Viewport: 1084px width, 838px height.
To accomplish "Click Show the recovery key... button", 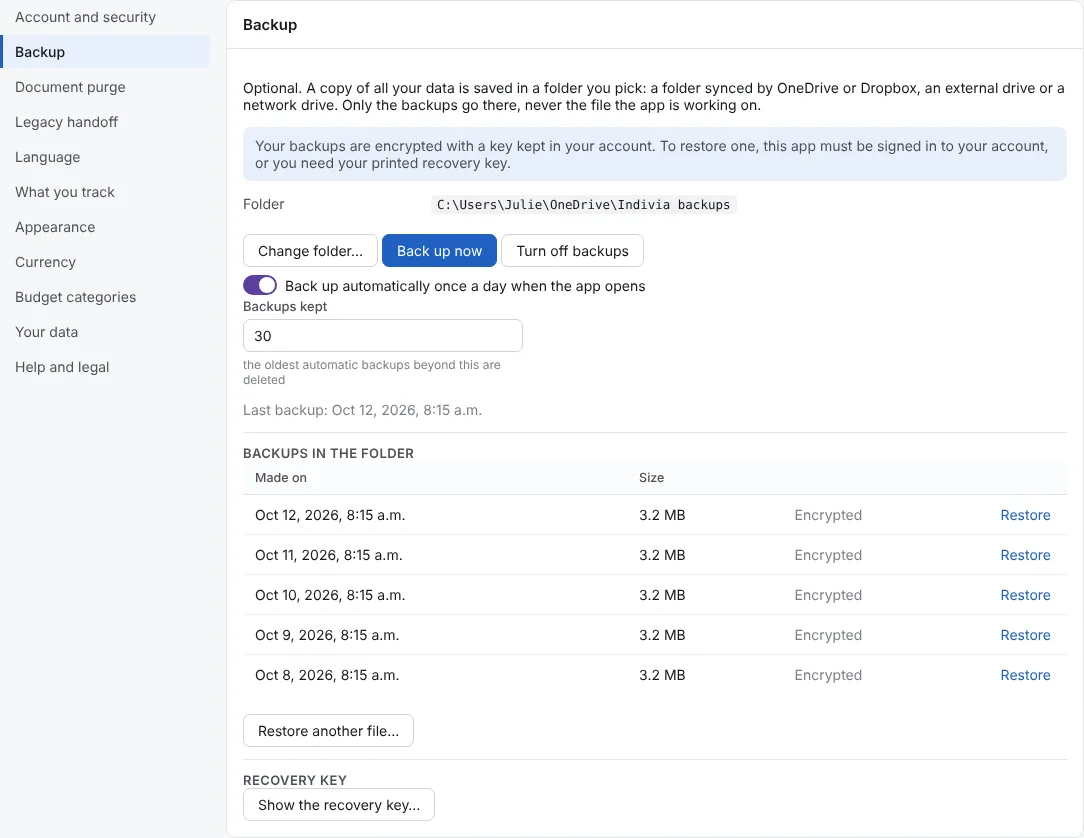I will point(339,805).
